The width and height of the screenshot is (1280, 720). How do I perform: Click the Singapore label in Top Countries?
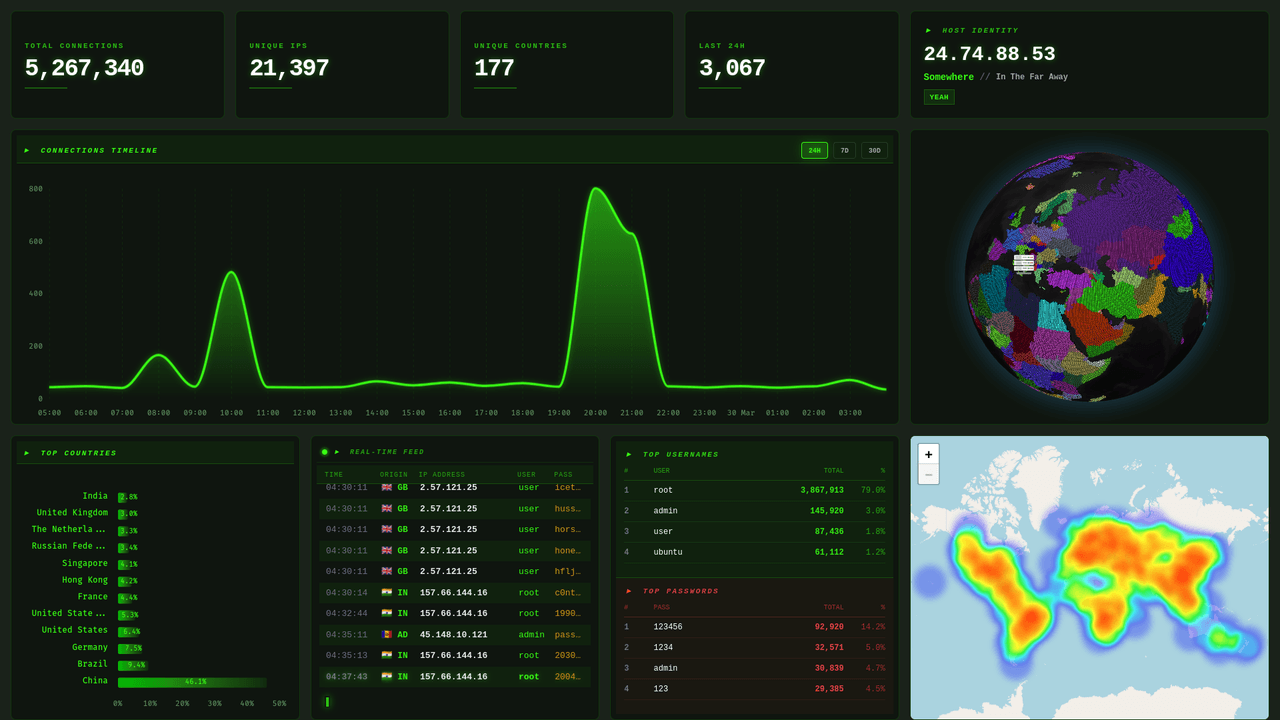[x=85, y=563]
